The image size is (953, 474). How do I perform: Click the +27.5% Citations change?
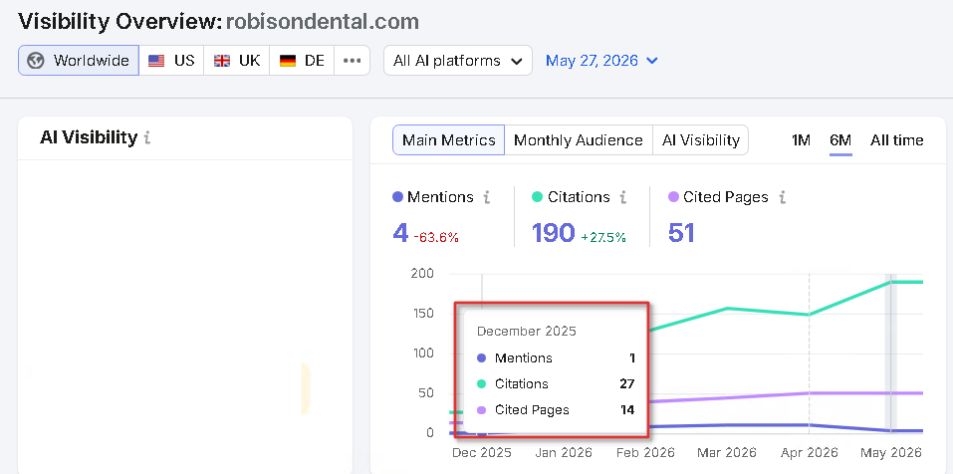pyautogui.click(x=603, y=238)
